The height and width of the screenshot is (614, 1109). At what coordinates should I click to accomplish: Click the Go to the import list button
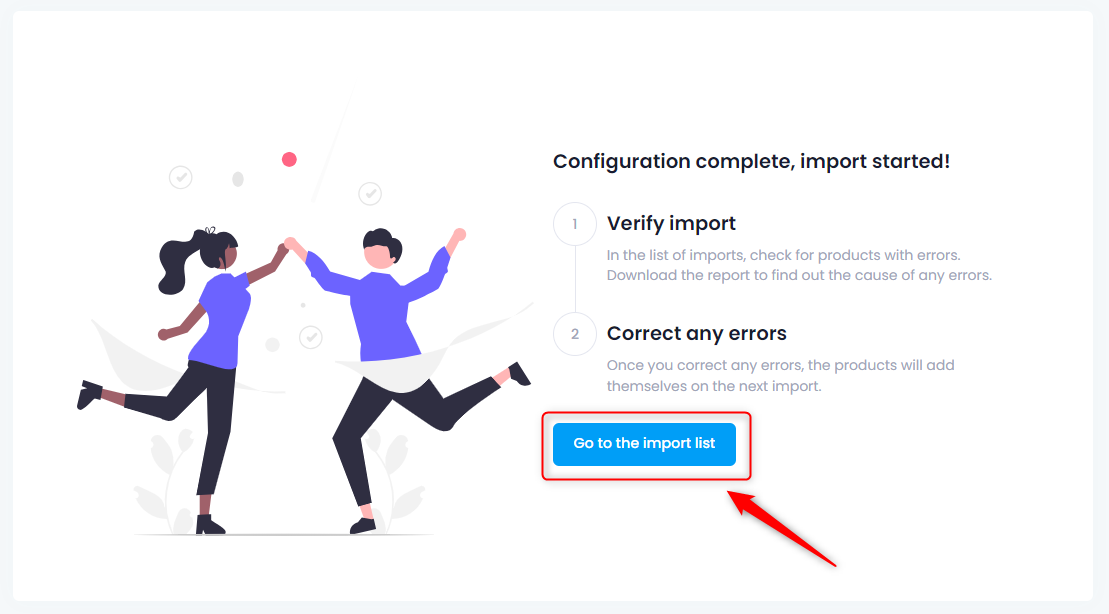(644, 444)
